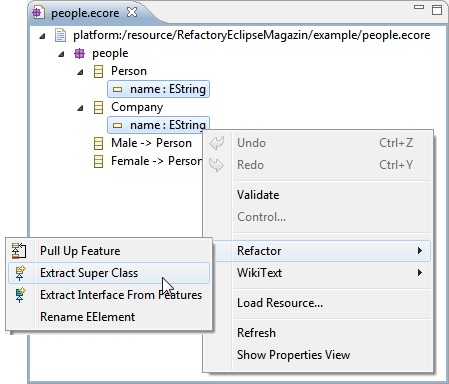Click the Ctrl+Z shortcut text
449x384 pixels.
pos(396,143)
